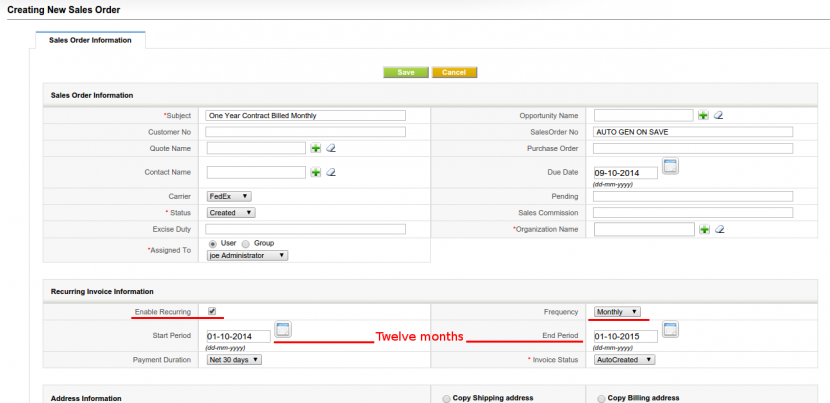Clear the Quote Name field with eraser icon
The width and height of the screenshot is (830, 403).
click(x=331, y=148)
